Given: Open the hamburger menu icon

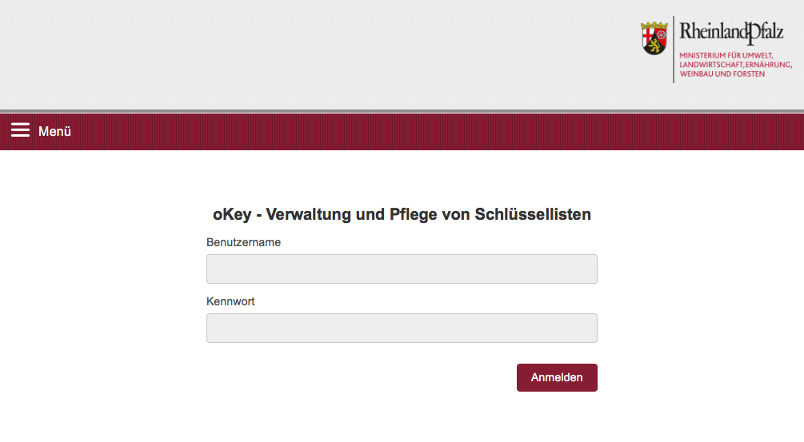Looking at the screenshot, I should (20, 130).
